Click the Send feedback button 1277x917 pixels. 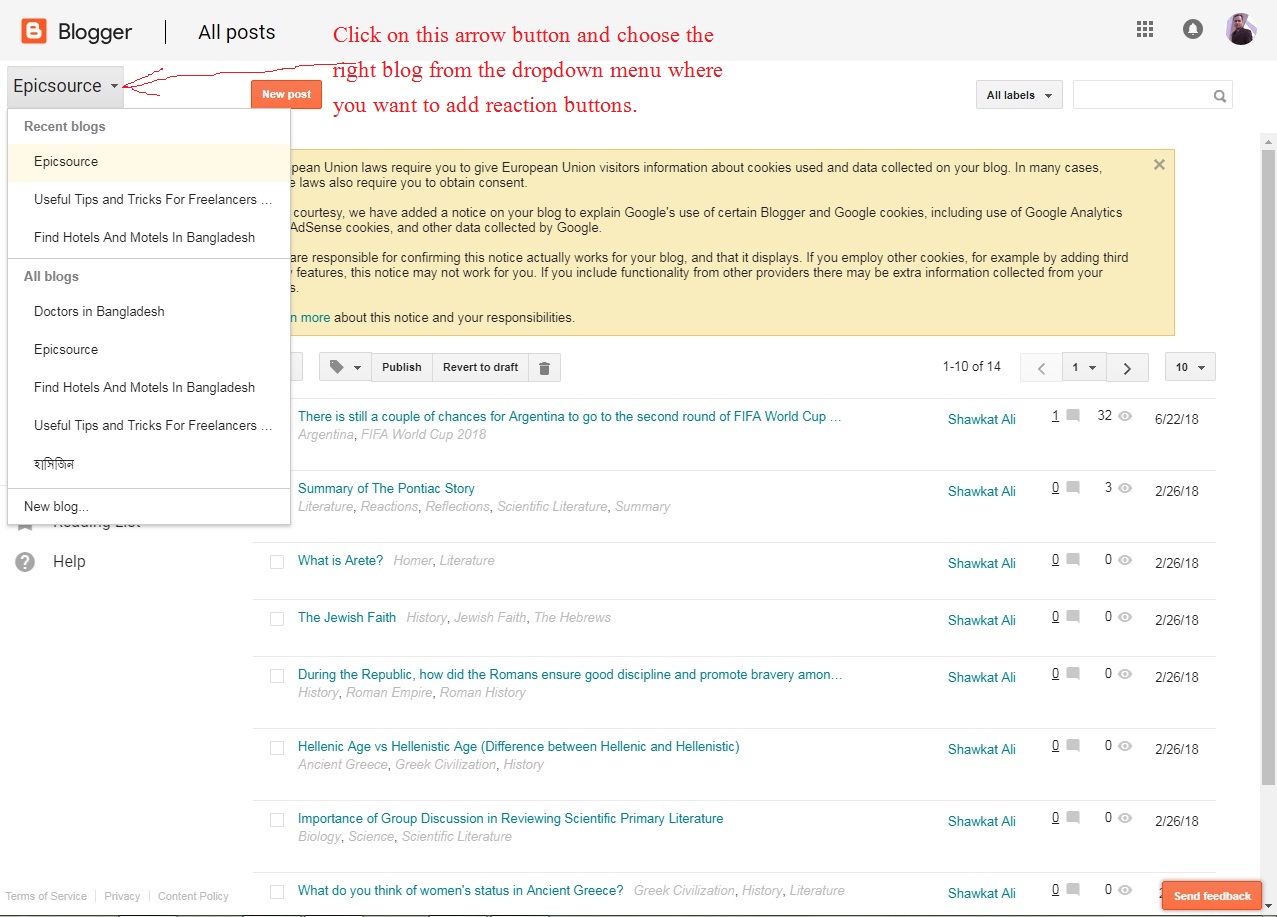(1212, 896)
